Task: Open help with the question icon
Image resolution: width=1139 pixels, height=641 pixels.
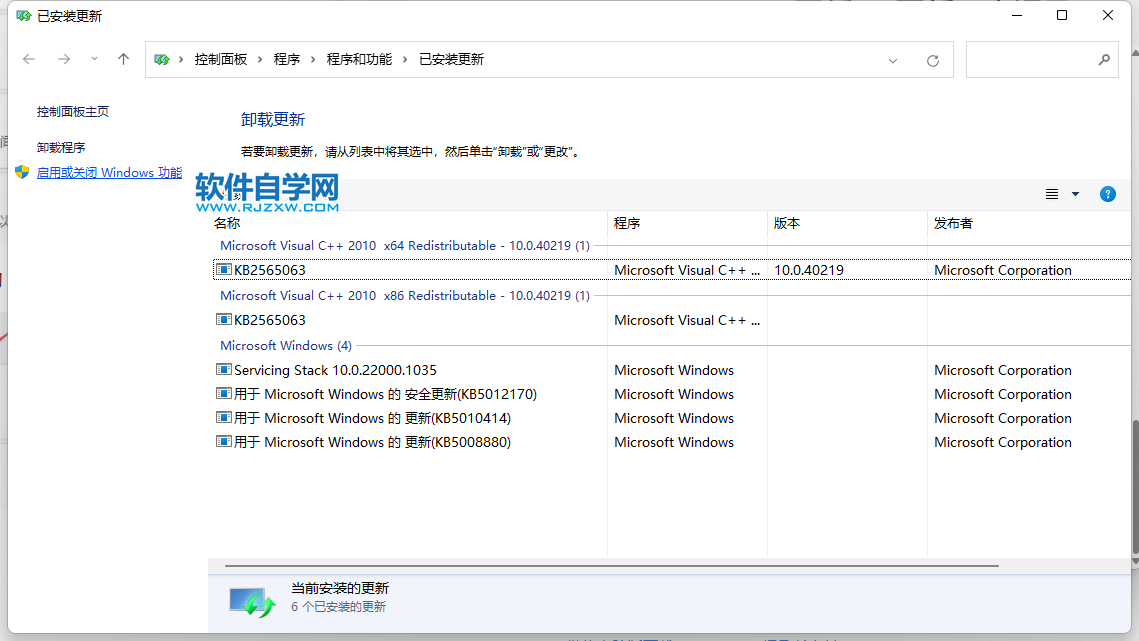Action: point(1108,194)
